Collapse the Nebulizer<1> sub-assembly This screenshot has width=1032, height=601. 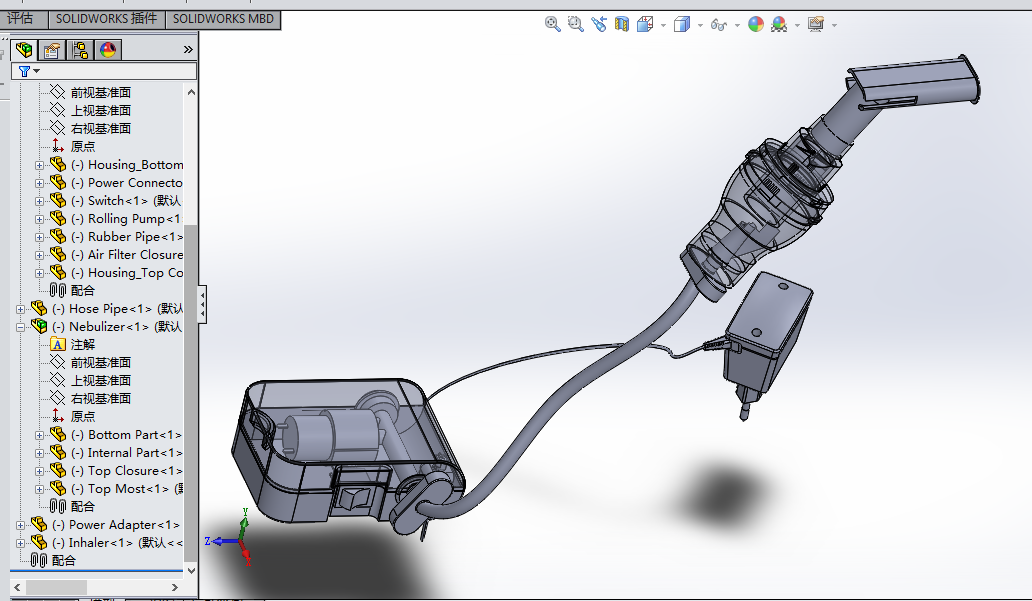[20, 327]
